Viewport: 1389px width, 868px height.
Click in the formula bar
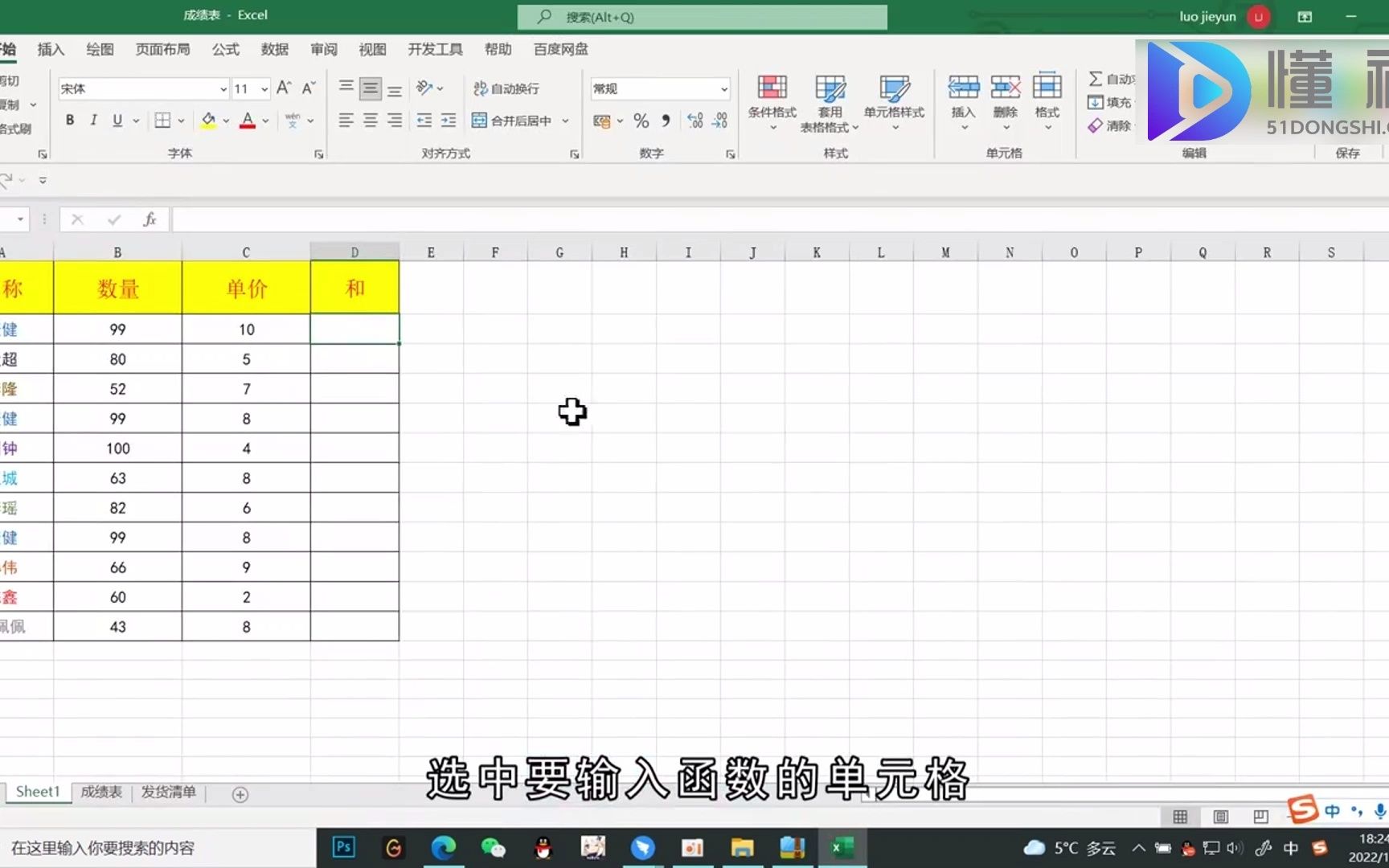pos(780,219)
